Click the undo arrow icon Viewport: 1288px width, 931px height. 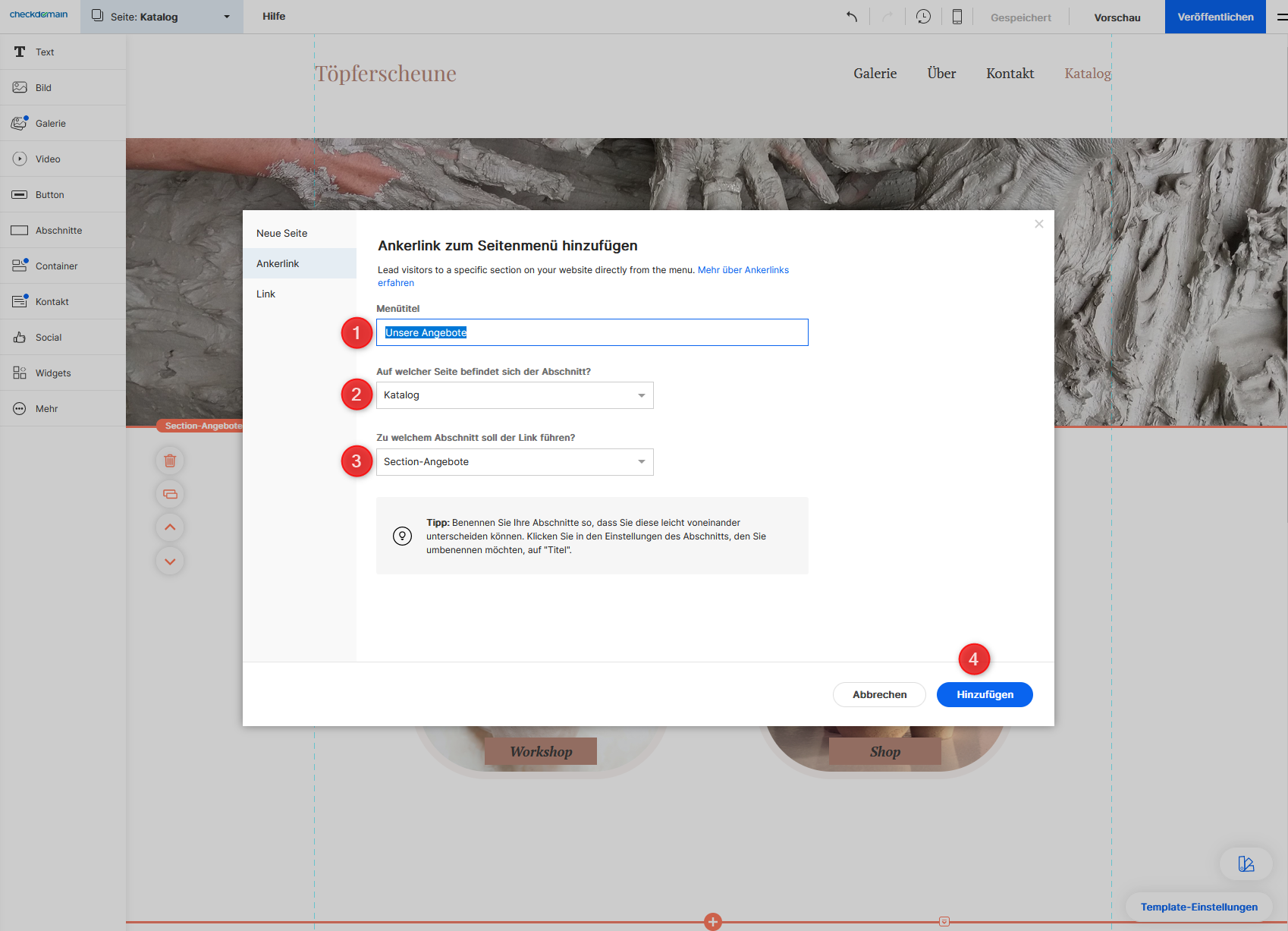[x=852, y=17]
